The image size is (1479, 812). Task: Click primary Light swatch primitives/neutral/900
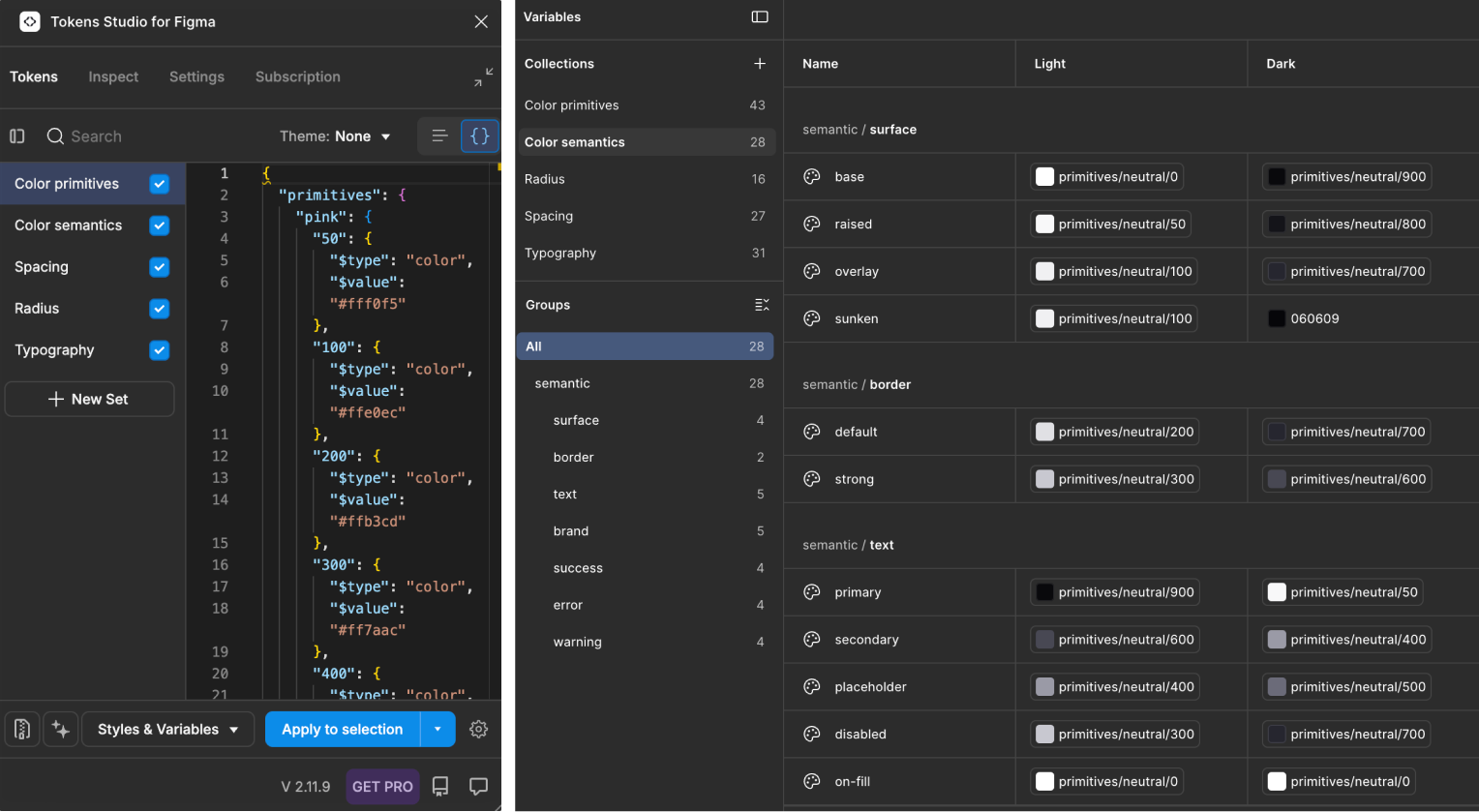(x=1115, y=592)
